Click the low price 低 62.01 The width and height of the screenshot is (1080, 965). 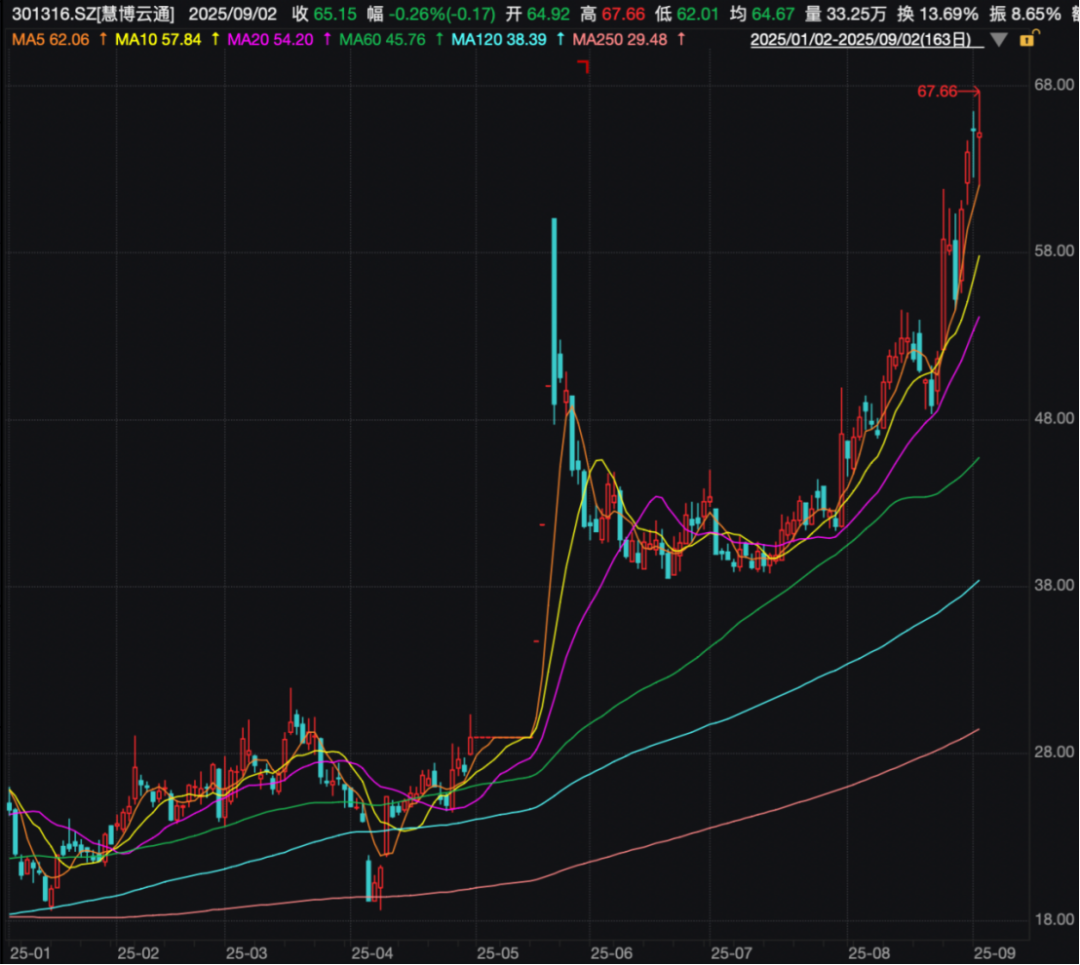687,14
